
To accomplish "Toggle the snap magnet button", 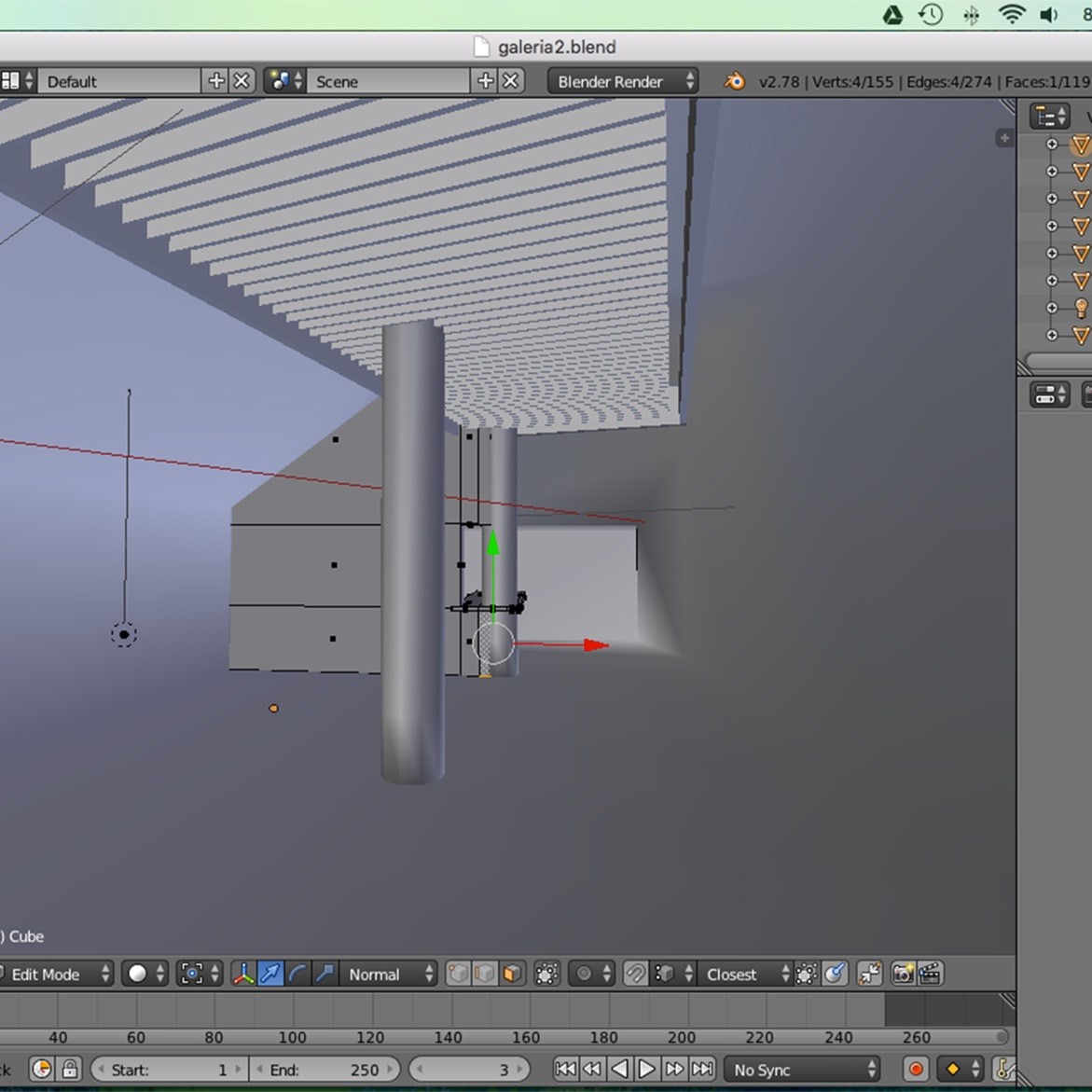I will pyautogui.click(x=635, y=975).
